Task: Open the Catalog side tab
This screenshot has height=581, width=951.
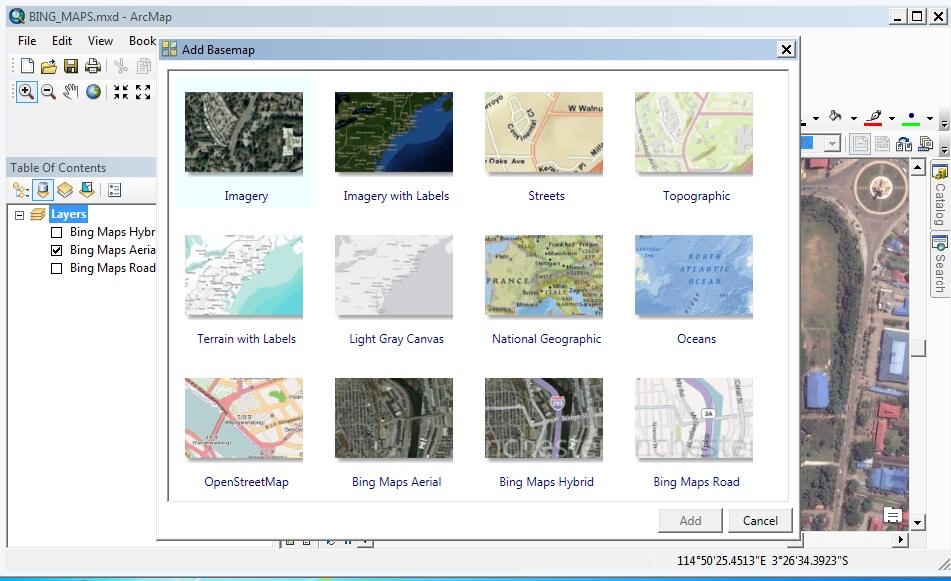Action: pyautogui.click(x=939, y=196)
